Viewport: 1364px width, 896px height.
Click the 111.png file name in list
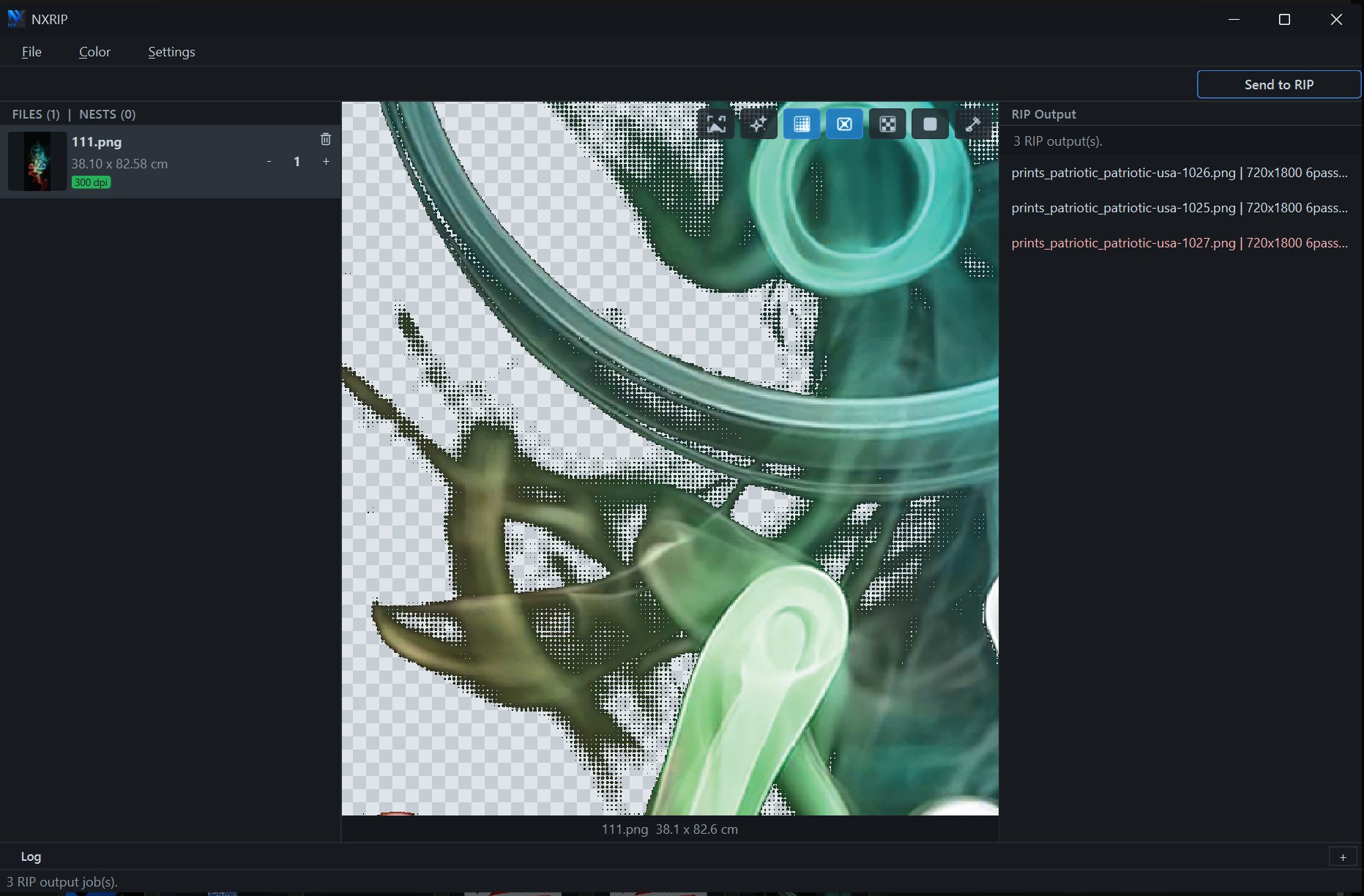97,142
